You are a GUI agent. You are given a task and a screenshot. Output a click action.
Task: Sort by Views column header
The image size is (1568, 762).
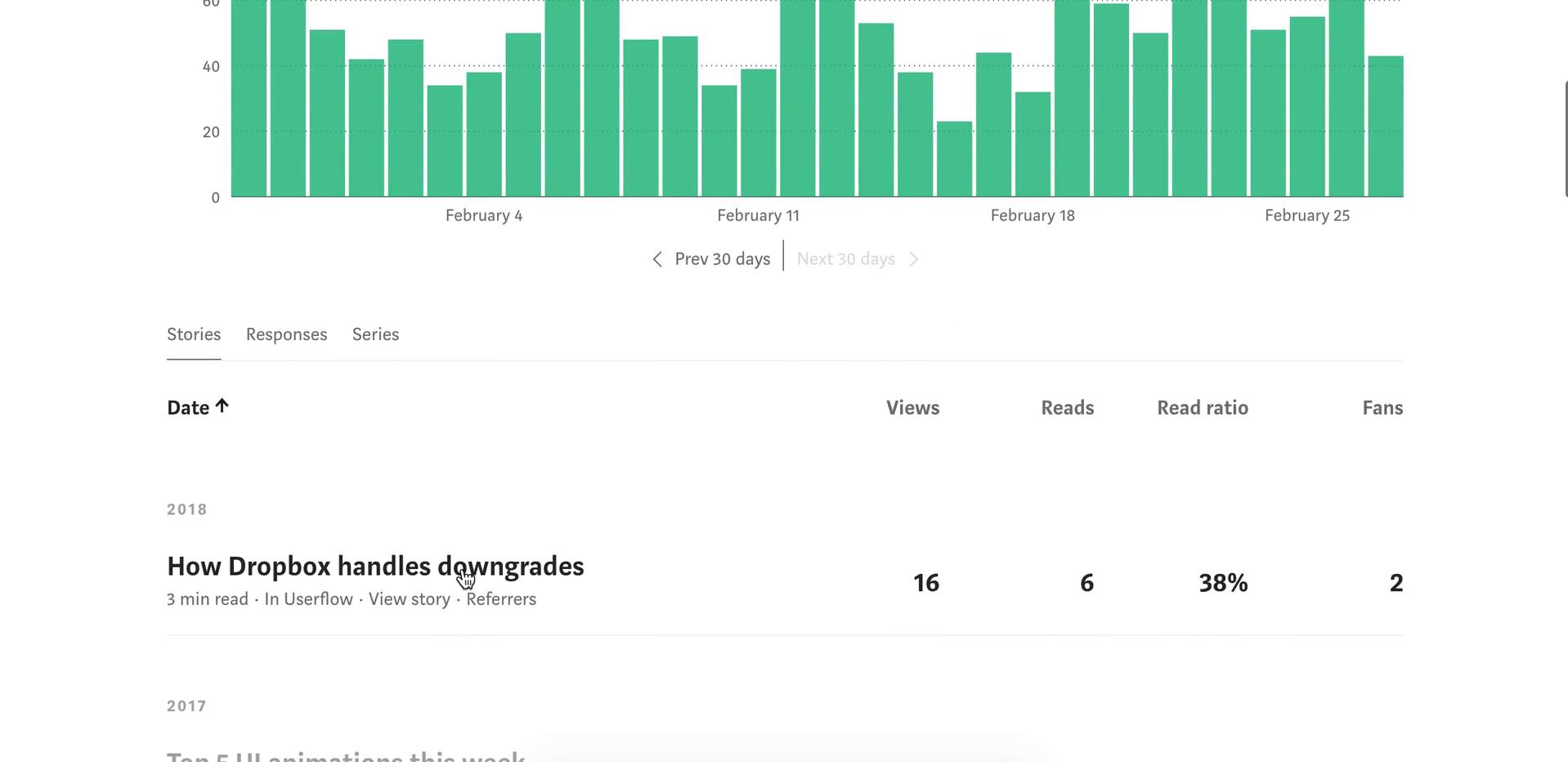pos(912,408)
